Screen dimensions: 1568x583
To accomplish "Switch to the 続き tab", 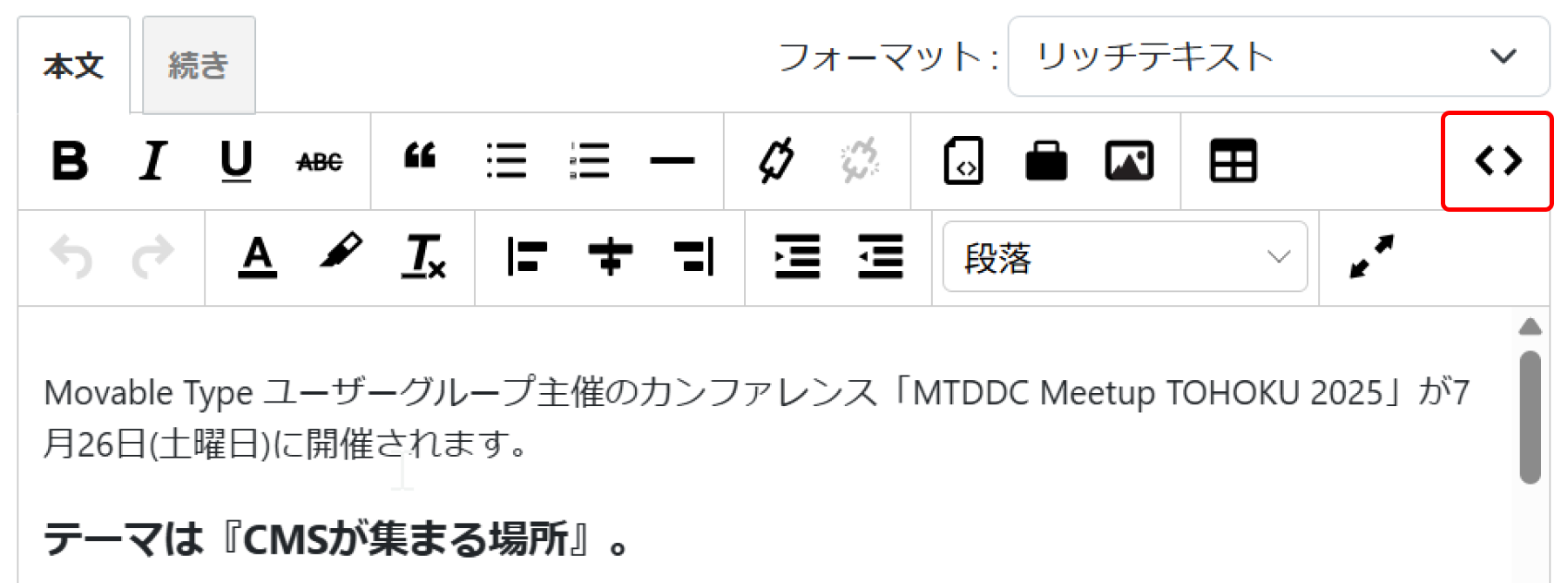I will (199, 65).
